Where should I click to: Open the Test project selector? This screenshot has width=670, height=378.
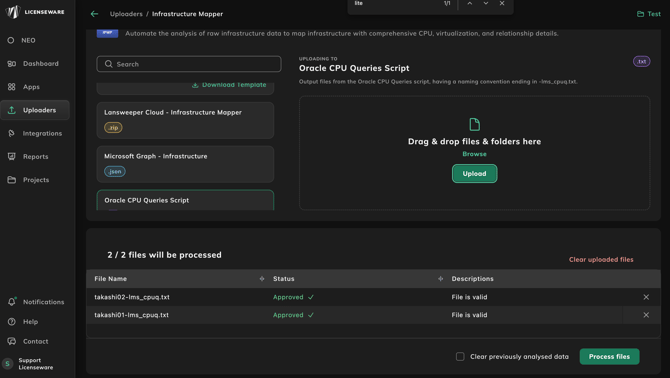tap(649, 14)
